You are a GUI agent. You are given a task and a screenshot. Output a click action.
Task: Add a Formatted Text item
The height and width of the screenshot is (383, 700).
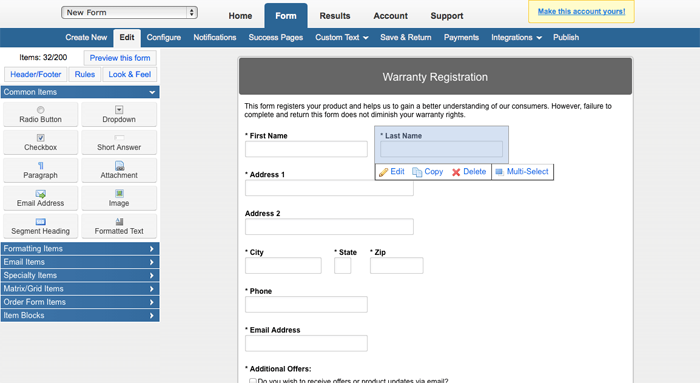point(119,226)
